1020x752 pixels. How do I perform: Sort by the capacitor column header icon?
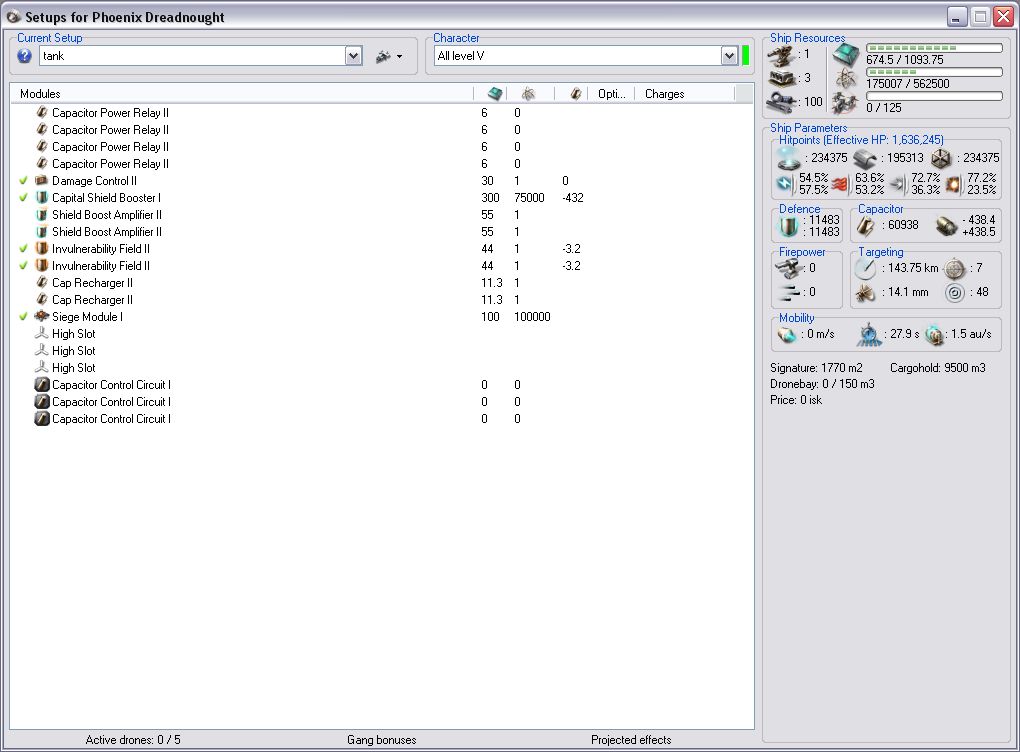[x=576, y=94]
